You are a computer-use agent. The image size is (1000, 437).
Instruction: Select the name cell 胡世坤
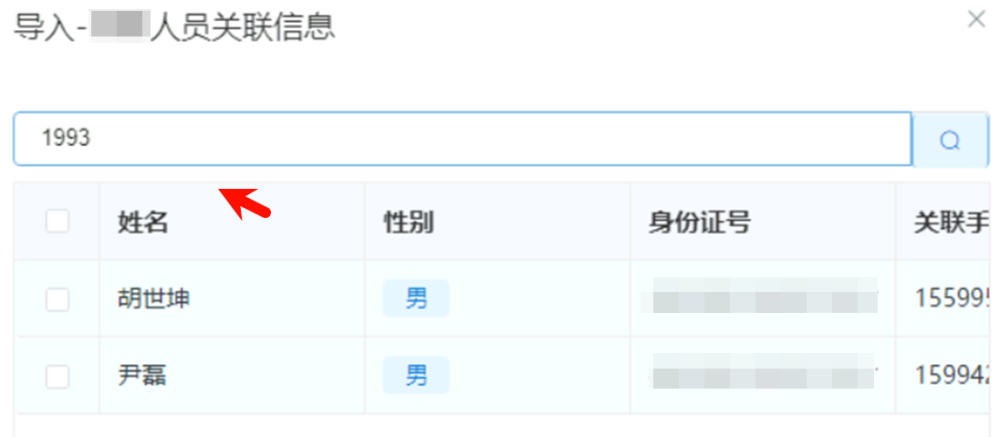(x=154, y=298)
